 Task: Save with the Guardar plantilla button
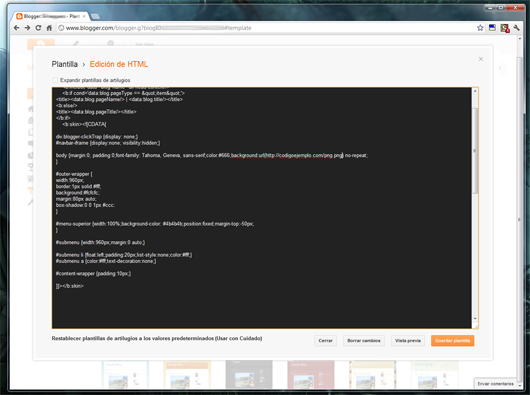(x=453, y=341)
